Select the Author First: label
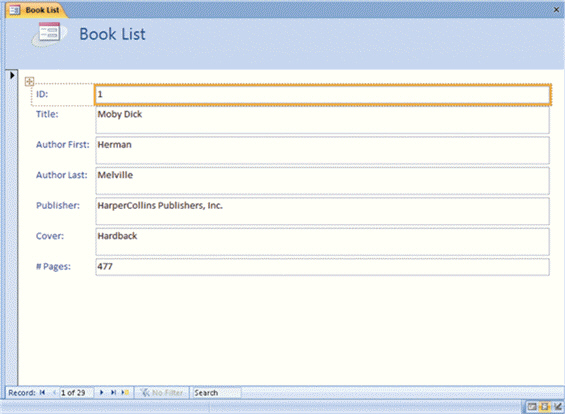Image resolution: width=565 pixels, height=414 pixels. 63,144
